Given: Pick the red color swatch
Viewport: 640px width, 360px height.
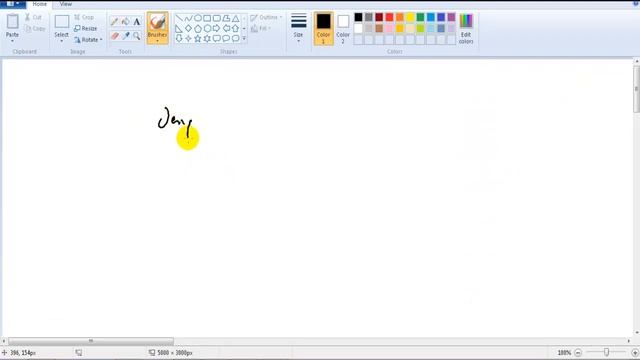Looking at the screenshot, I should click(x=389, y=17).
